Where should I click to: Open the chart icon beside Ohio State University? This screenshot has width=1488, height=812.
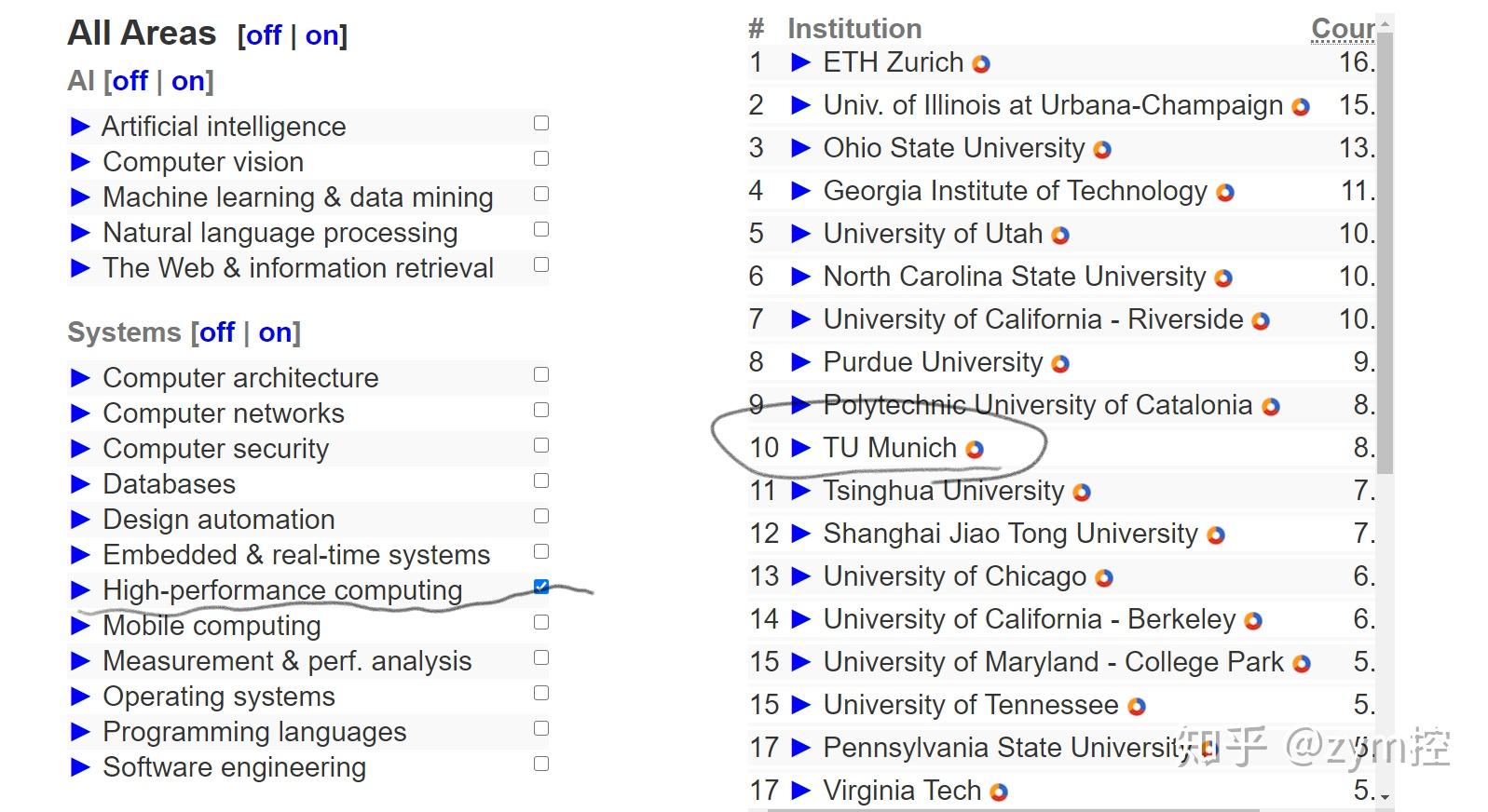(1102, 150)
